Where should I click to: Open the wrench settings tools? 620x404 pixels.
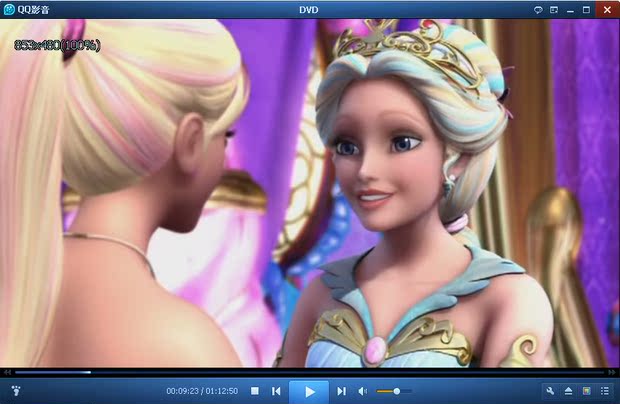pyautogui.click(x=550, y=391)
